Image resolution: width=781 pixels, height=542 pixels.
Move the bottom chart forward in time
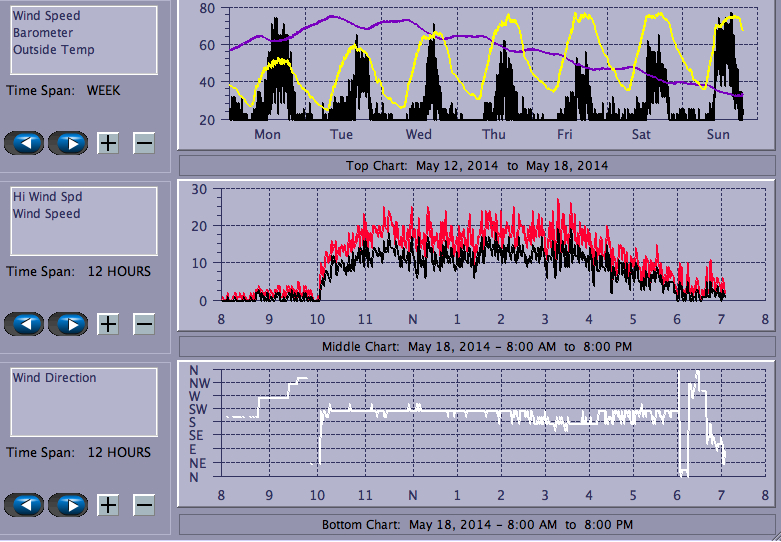click(x=68, y=505)
